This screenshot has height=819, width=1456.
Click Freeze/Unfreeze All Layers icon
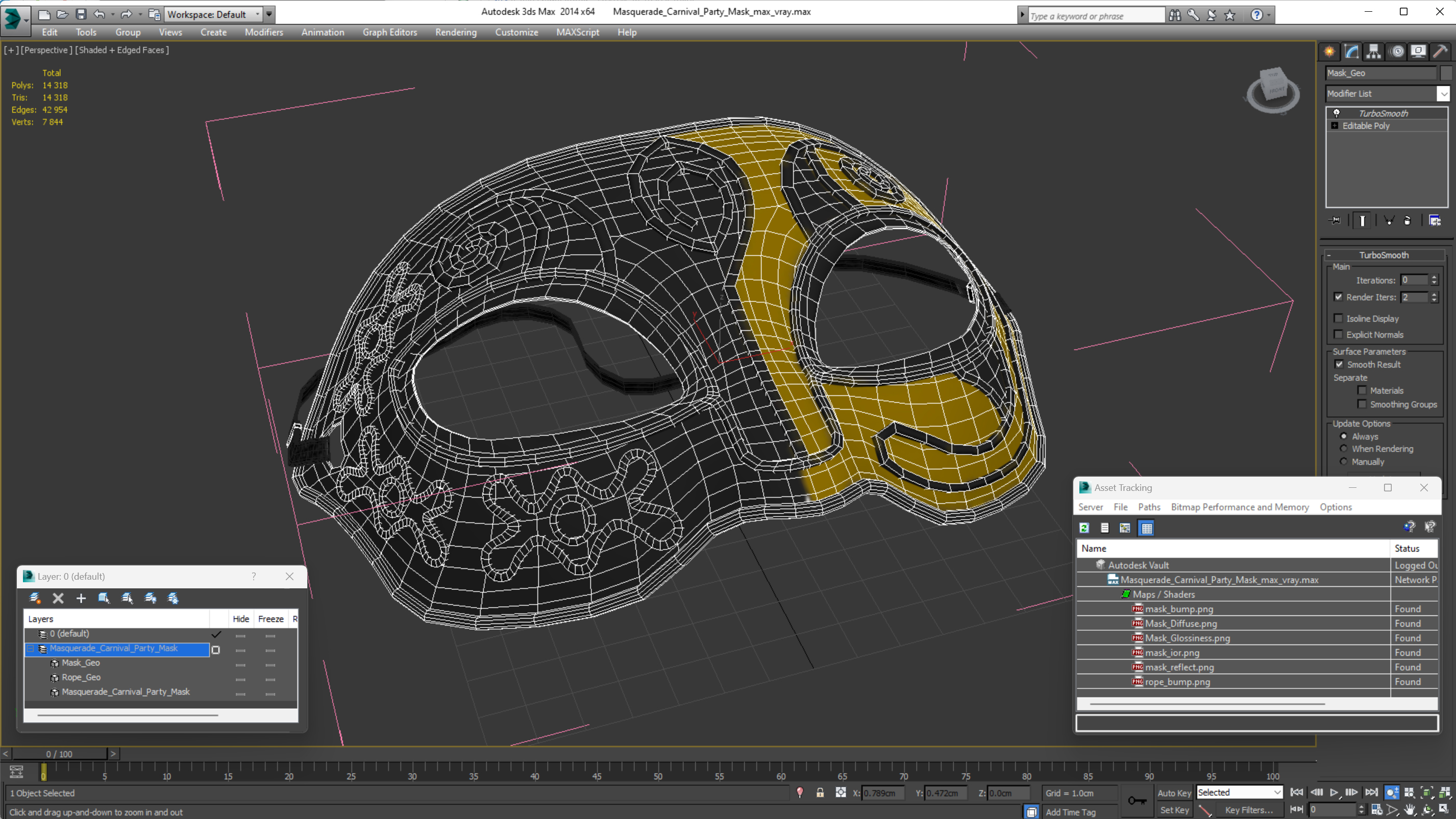pos(174,598)
